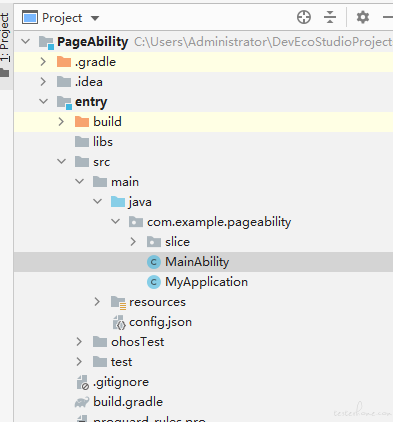Select the java folder label
The image size is (393, 422).
[x=140, y=202]
